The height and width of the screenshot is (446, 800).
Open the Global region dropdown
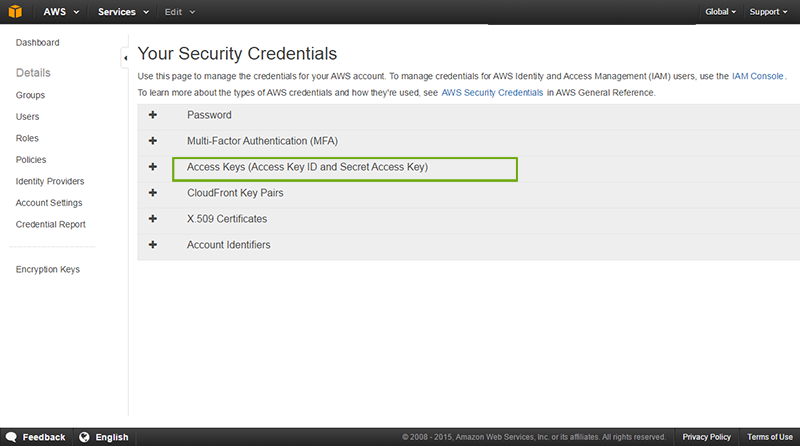click(720, 12)
